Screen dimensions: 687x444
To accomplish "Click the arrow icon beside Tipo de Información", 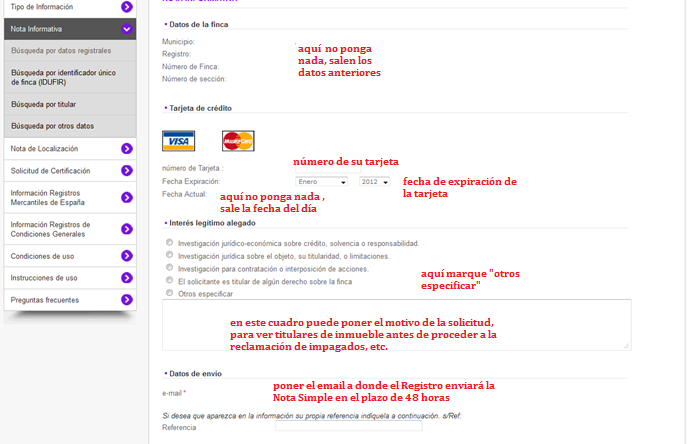I will click(127, 7).
